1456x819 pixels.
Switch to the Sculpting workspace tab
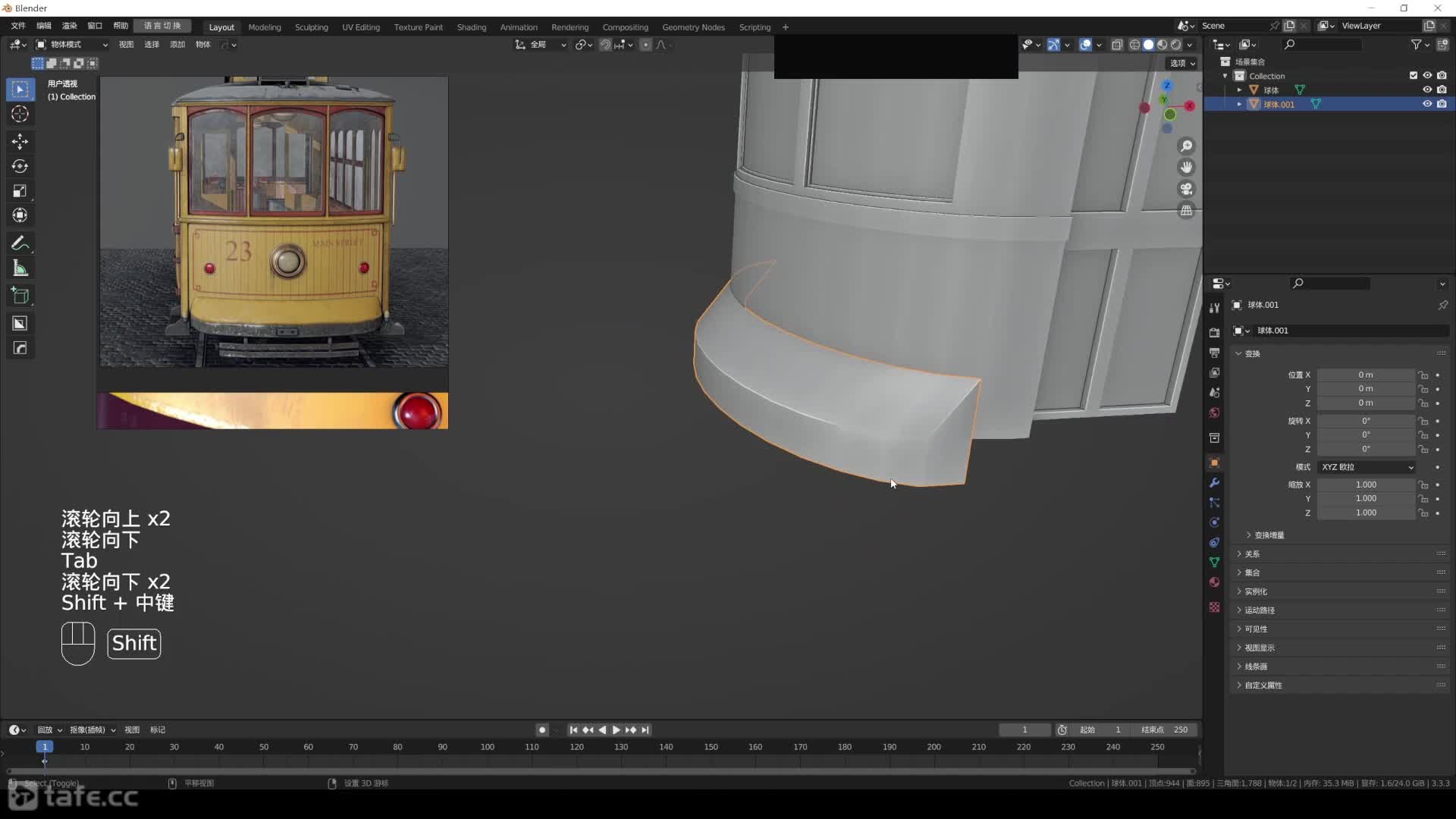312,27
